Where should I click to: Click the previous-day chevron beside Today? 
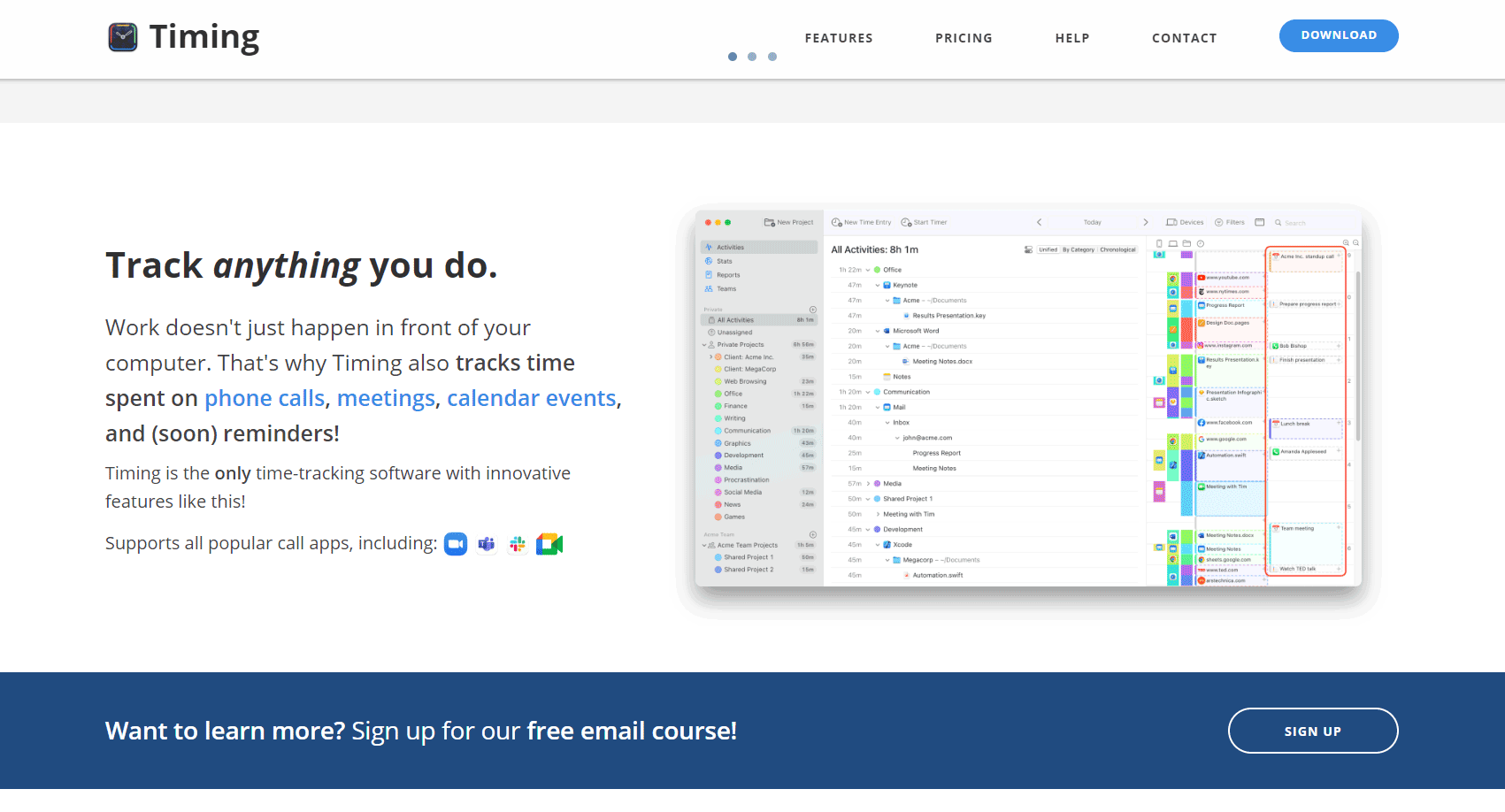1039,223
